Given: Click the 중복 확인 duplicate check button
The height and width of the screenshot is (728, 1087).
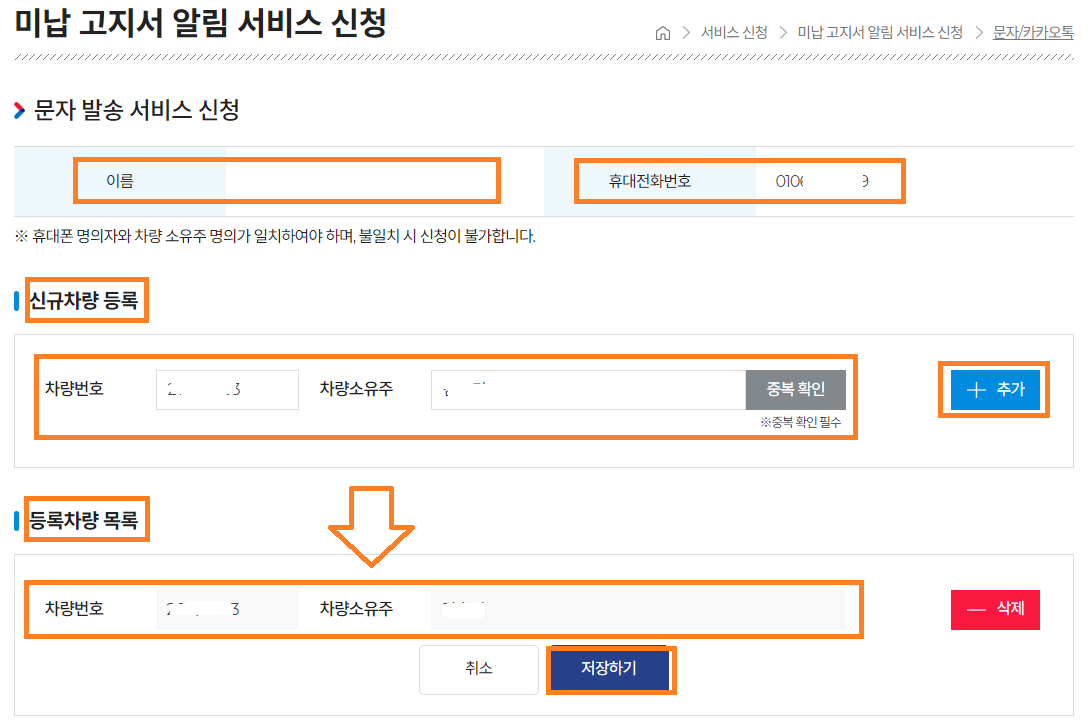Looking at the screenshot, I should 794,390.
